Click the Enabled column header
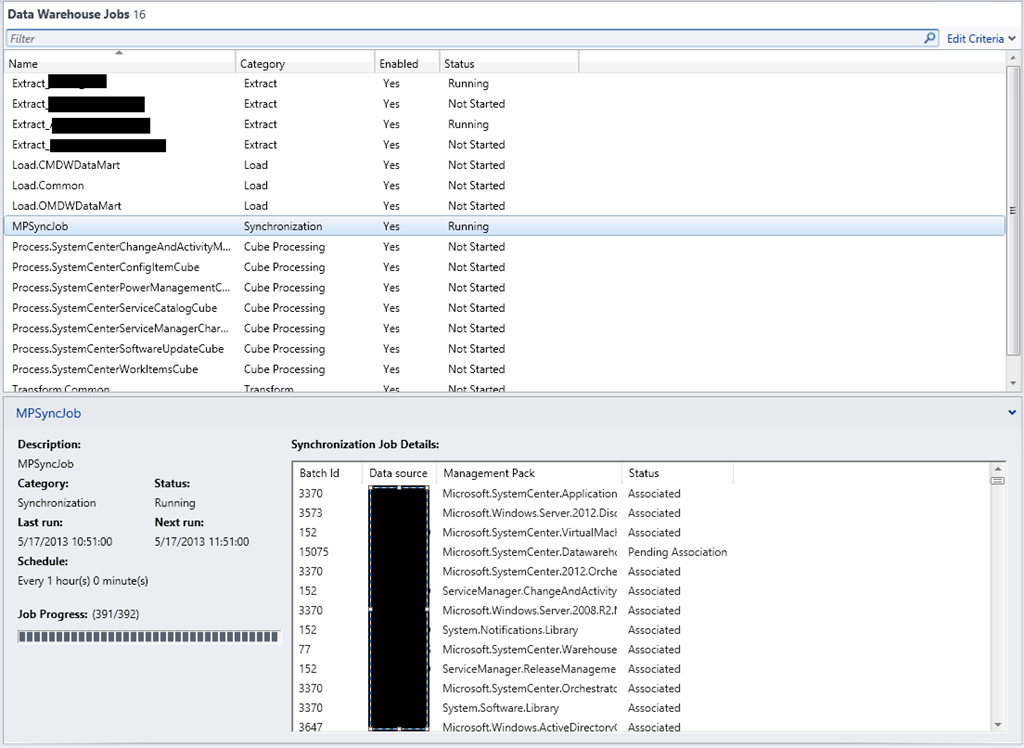Image resolution: width=1024 pixels, height=748 pixels. [x=407, y=64]
